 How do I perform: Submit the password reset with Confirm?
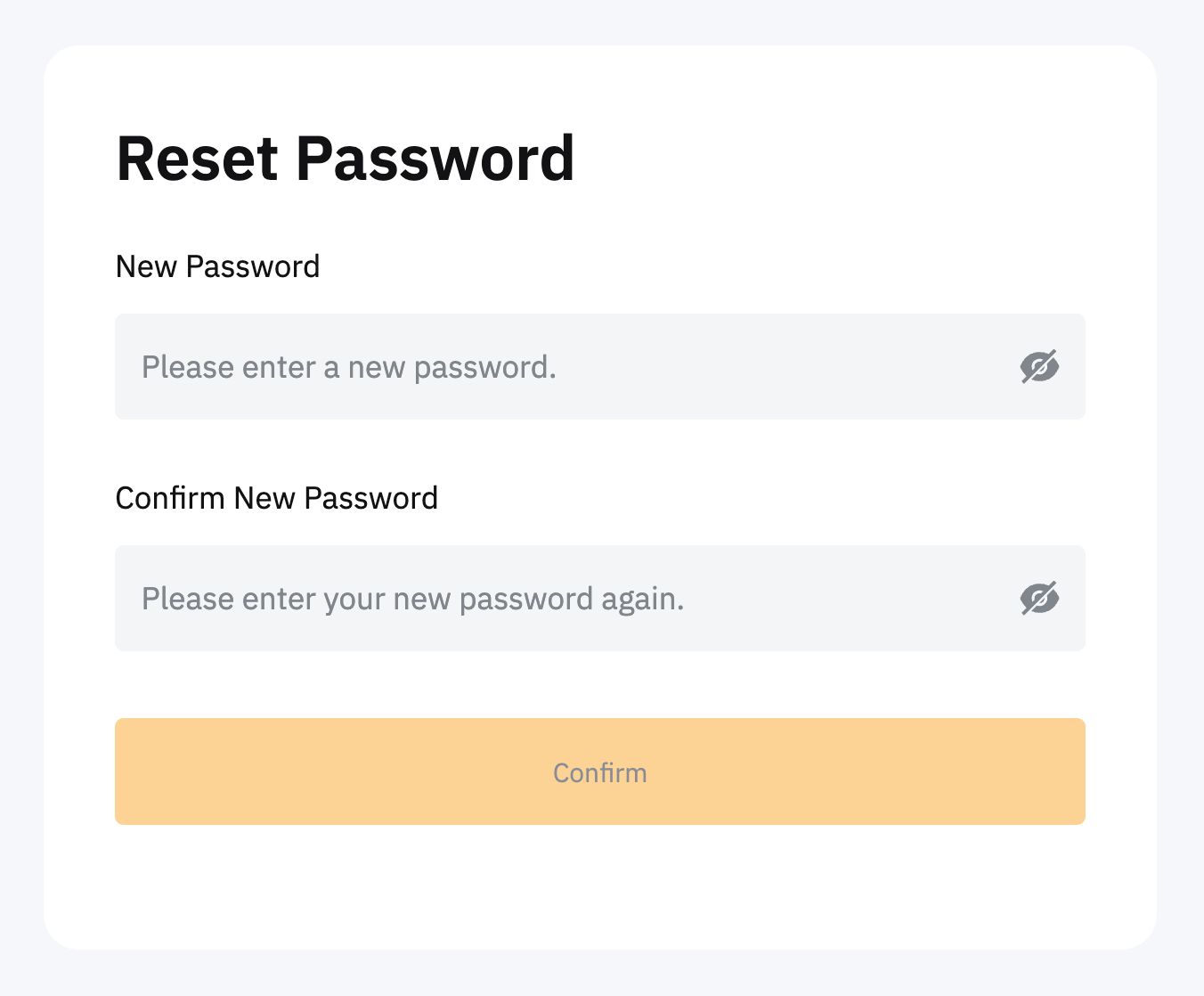599,771
